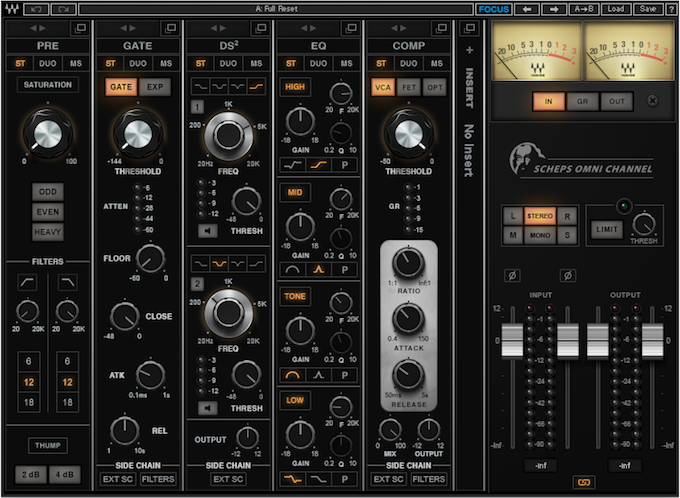Enable EXT SC in the COMP module
680x498 pixels.
tap(388, 479)
